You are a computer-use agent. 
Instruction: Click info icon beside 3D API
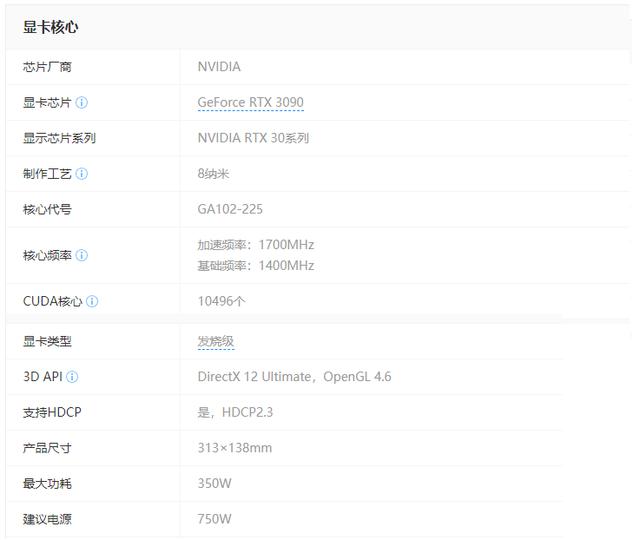[x=72, y=377]
